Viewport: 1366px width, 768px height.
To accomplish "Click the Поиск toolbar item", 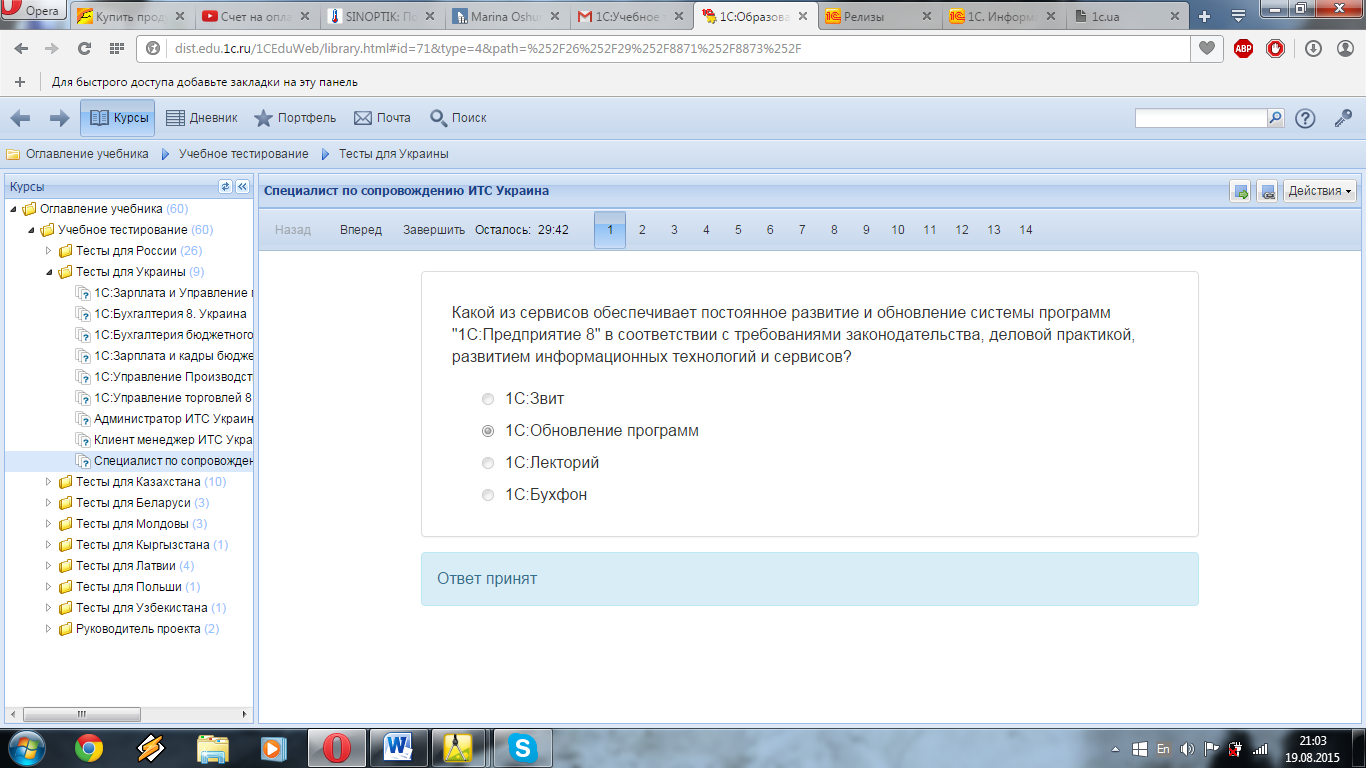I will [458, 118].
